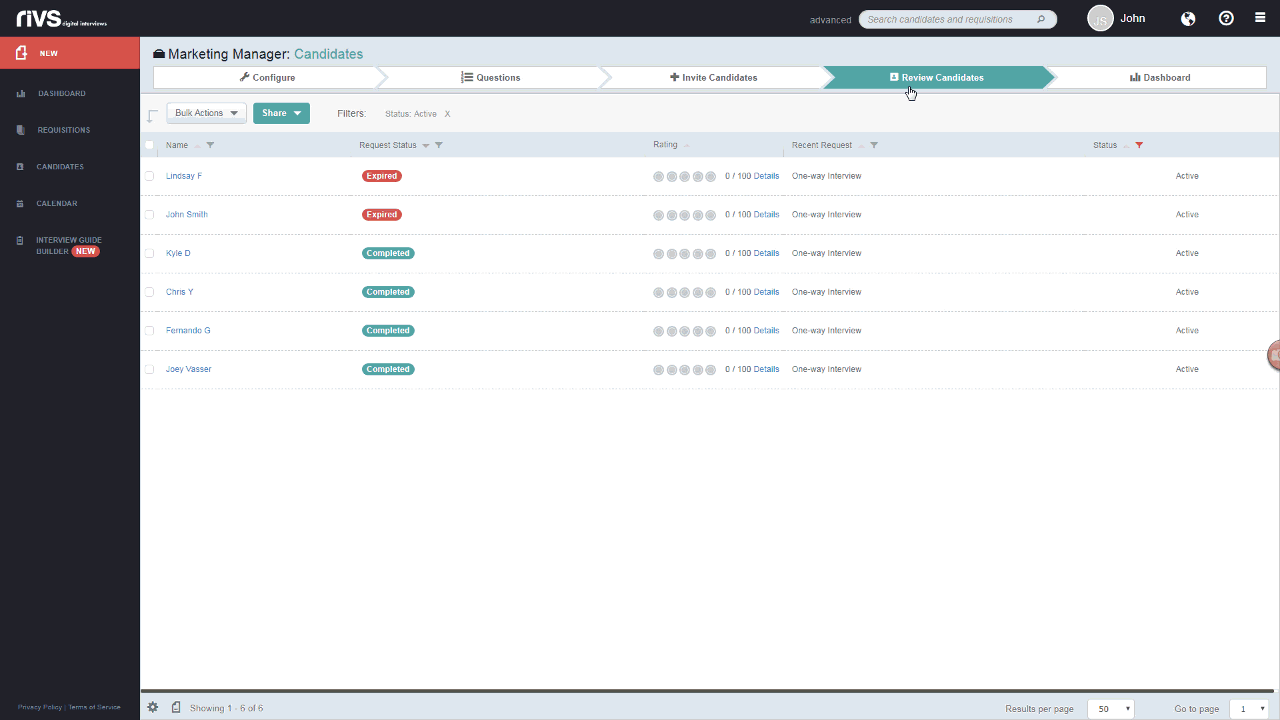Click the Recent Request column filter funnel
Viewport: 1280px width, 720px height.
coord(874,145)
